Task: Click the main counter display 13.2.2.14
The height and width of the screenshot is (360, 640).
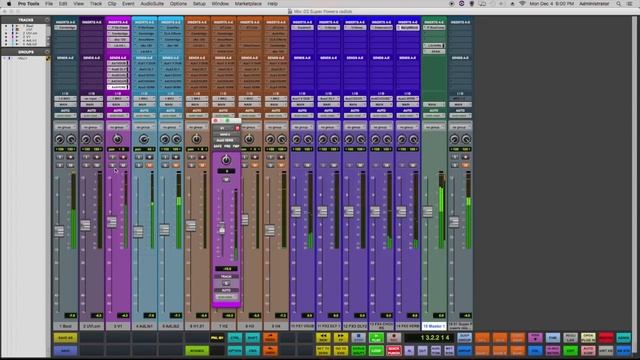Action: tap(429, 338)
